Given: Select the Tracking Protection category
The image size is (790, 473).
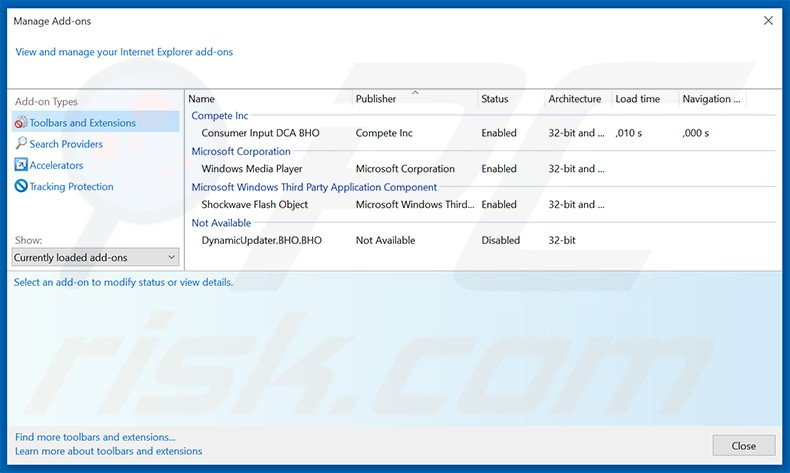Looking at the screenshot, I should click(72, 186).
